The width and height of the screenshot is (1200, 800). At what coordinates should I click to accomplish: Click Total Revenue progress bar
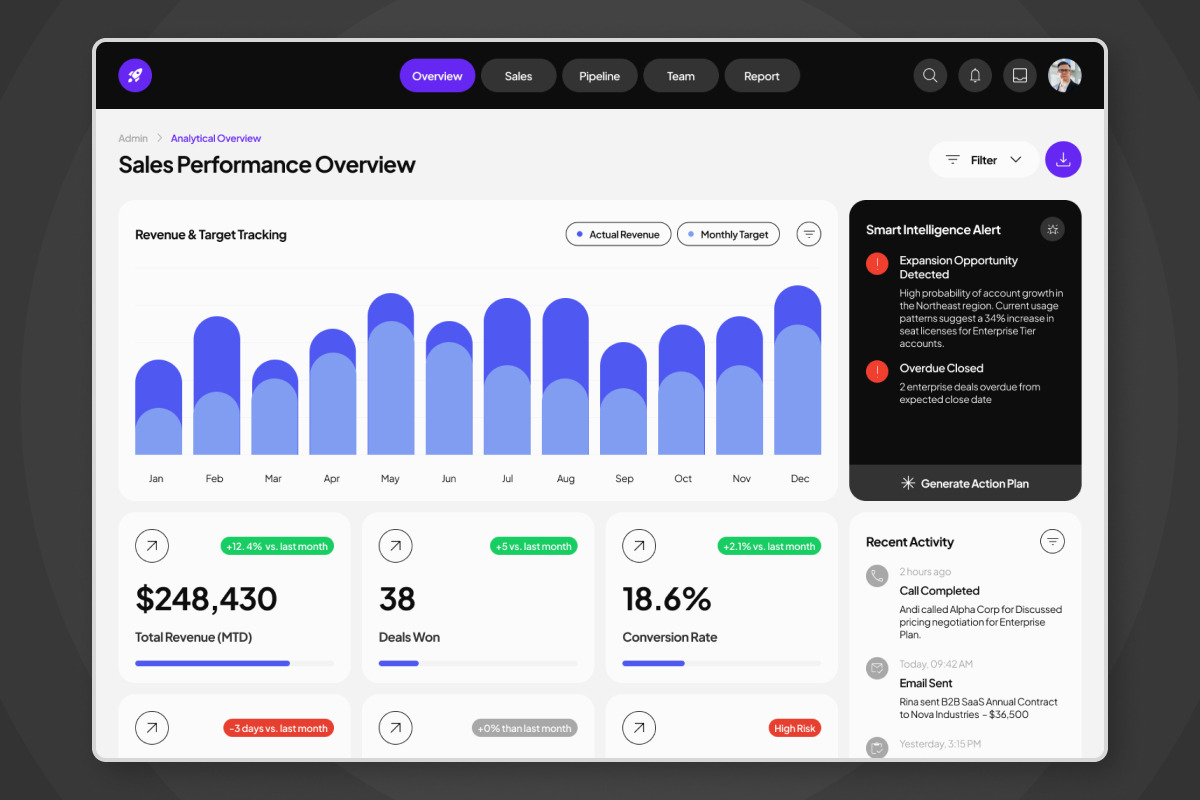click(x=234, y=663)
